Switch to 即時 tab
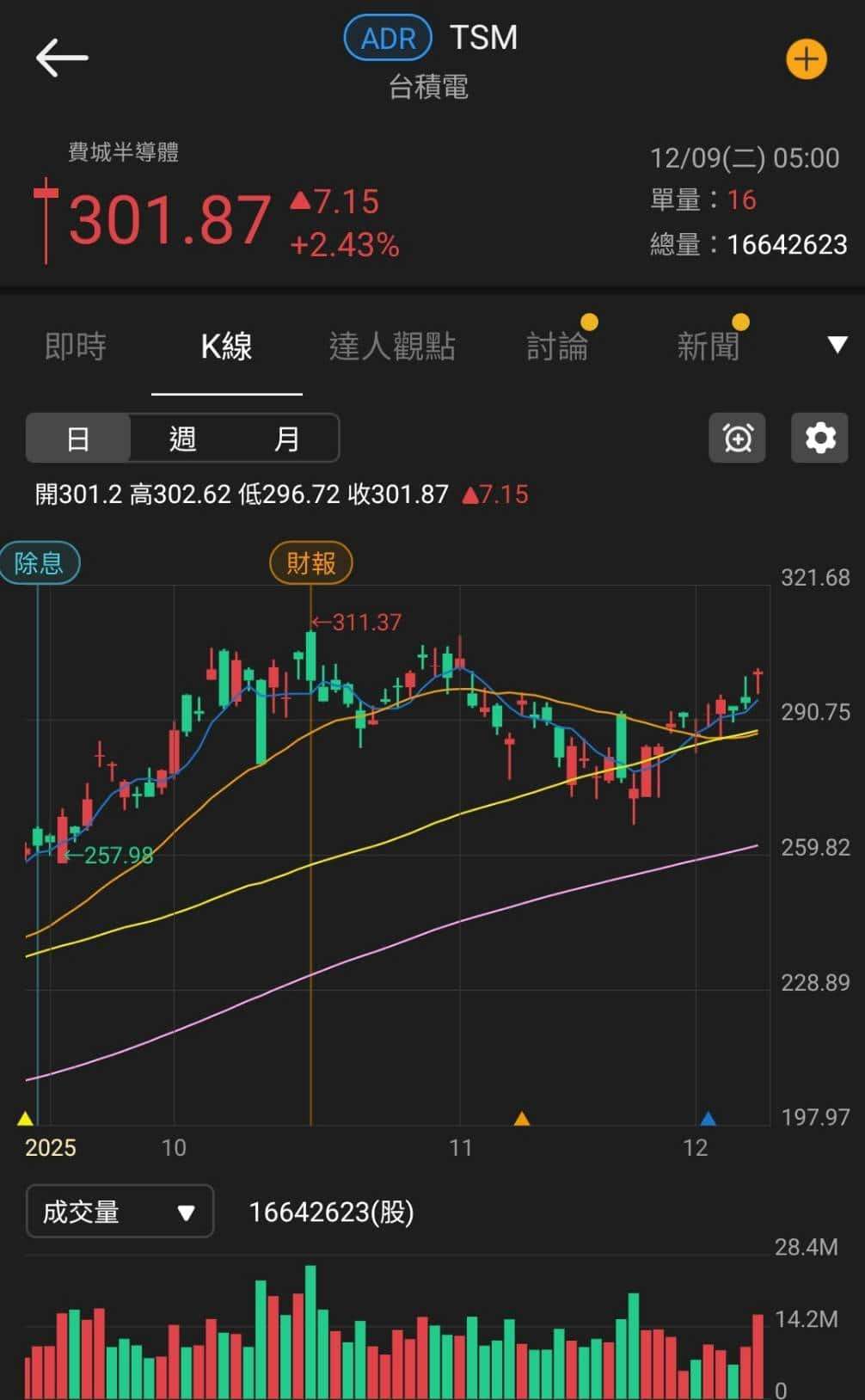This screenshot has height=1400, width=865. (76, 347)
